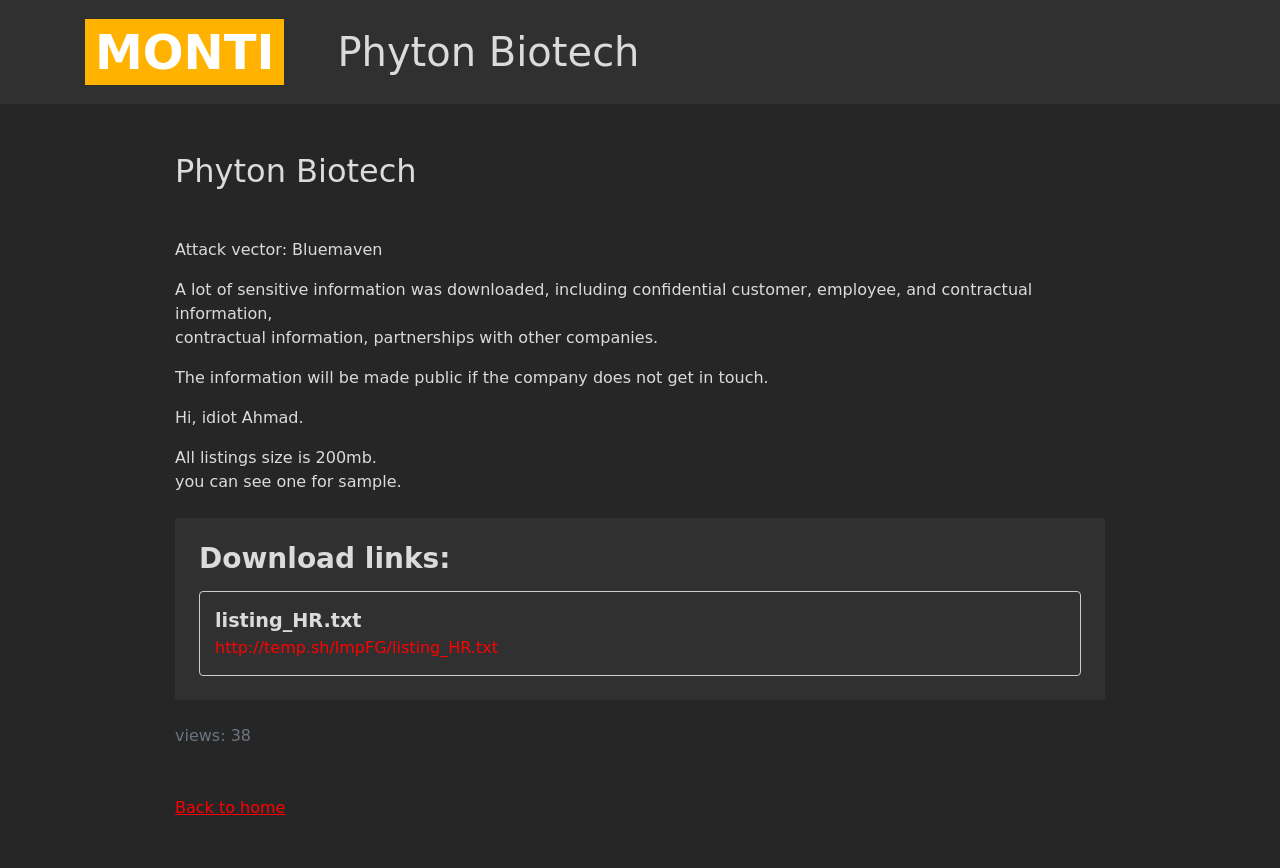1280x868 pixels.
Task: Click the word Bluemaven
Action: (x=337, y=250)
